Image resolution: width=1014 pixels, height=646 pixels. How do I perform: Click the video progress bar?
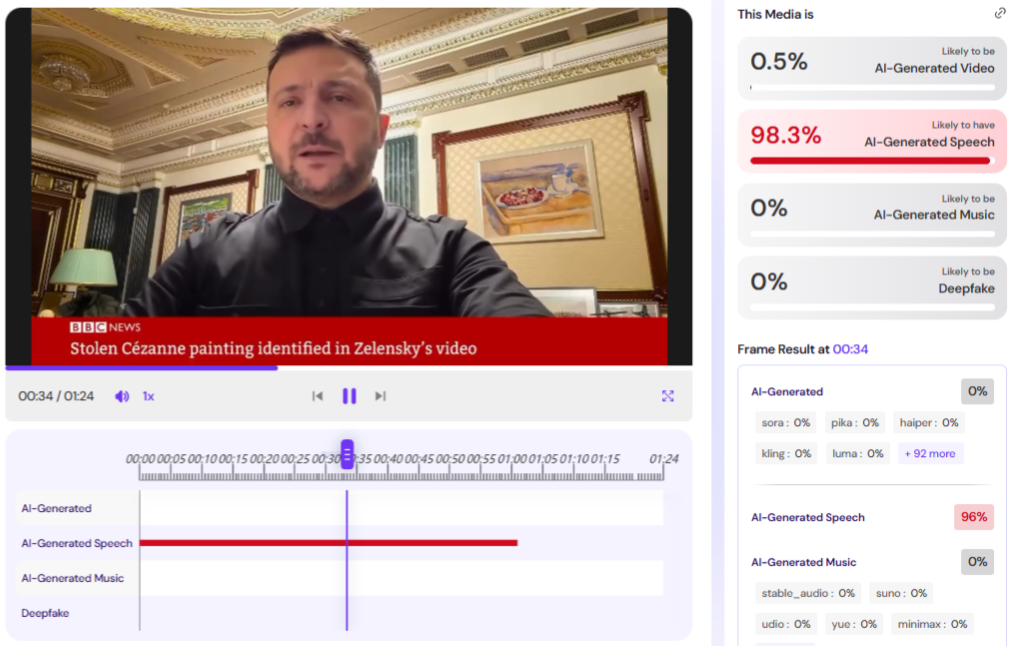click(x=349, y=368)
